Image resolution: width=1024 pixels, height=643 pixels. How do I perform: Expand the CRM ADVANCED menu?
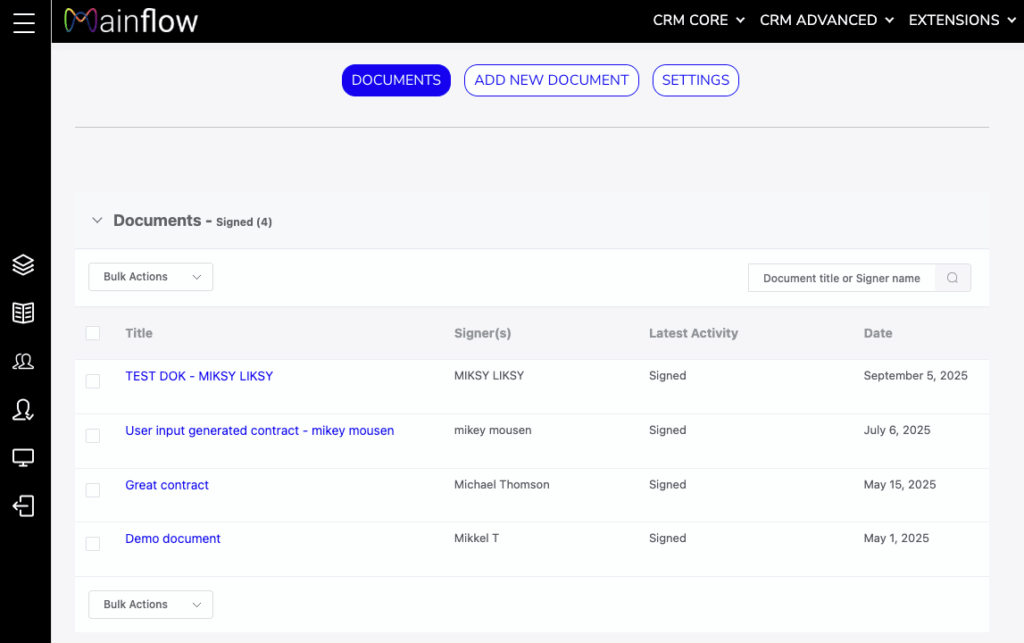pos(826,20)
